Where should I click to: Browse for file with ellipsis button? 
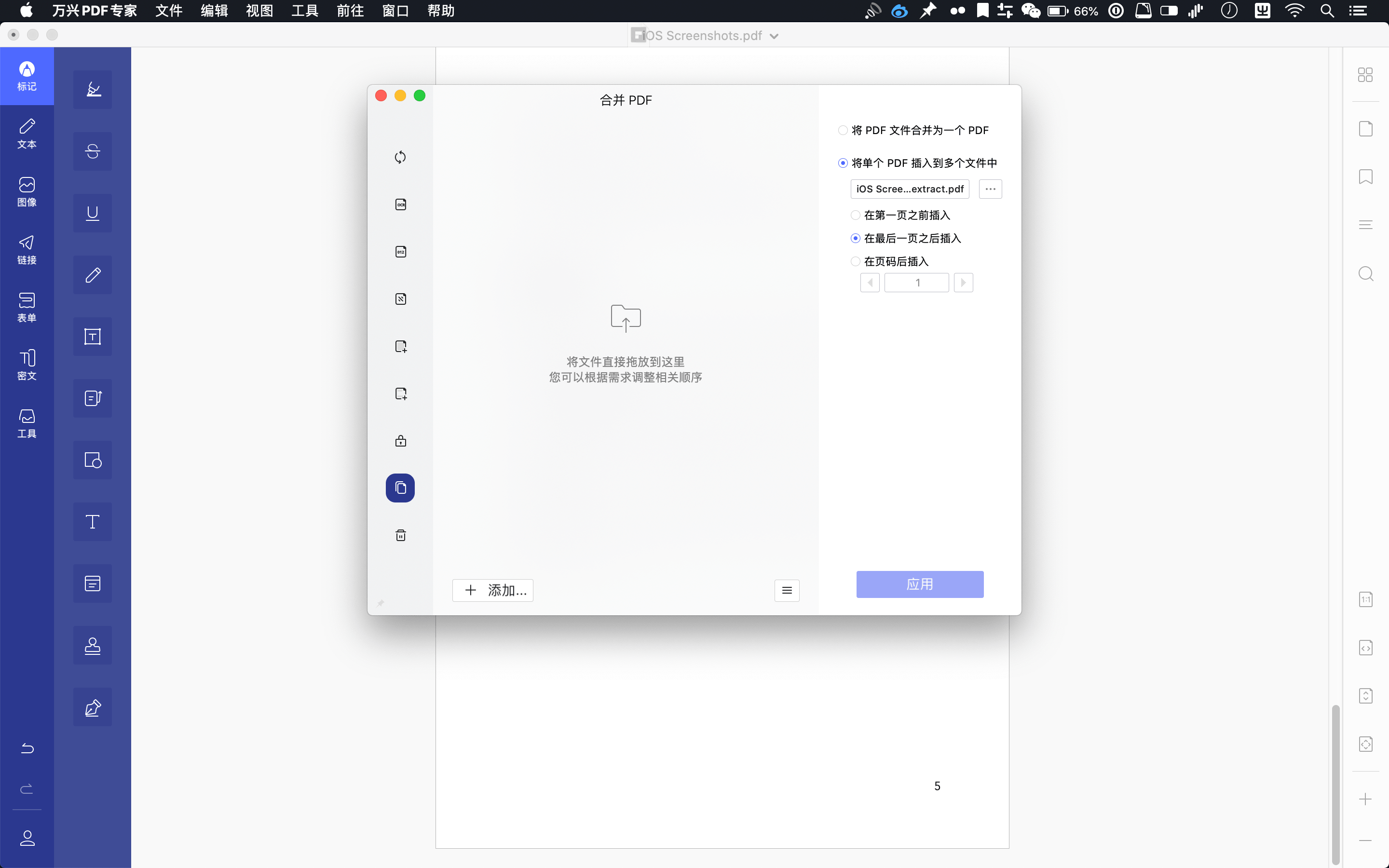990,189
